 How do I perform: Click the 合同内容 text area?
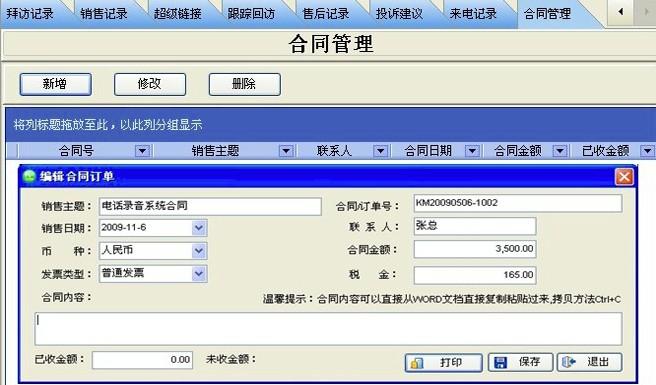click(x=328, y=329)
